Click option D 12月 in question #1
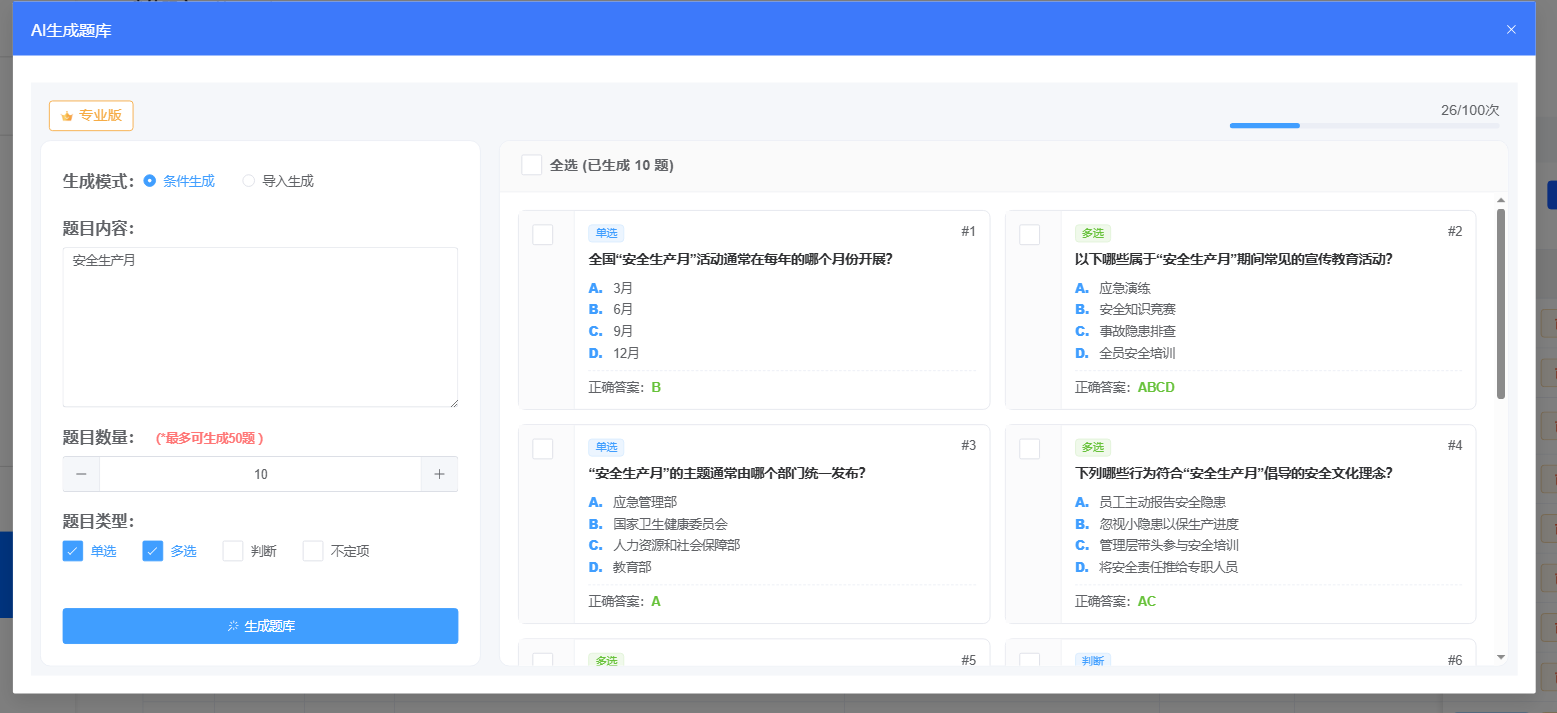 tap(614, 353)
